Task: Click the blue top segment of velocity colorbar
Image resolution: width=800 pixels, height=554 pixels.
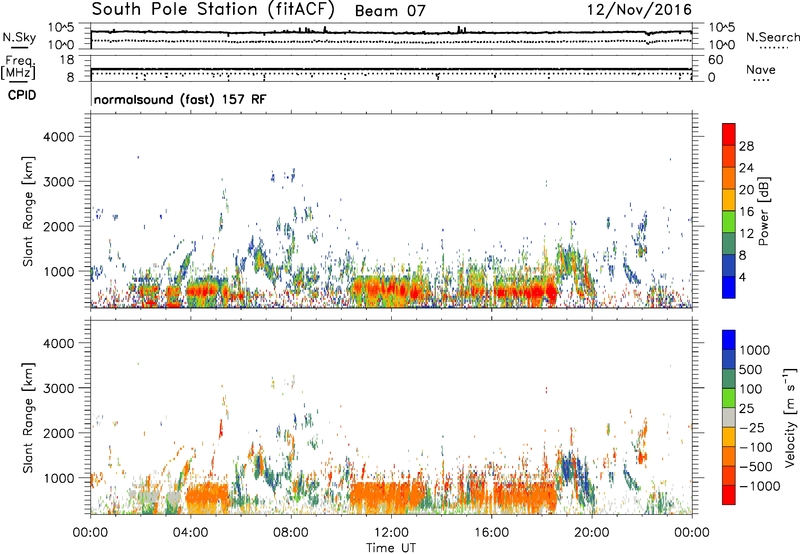Action: click(729, 340)
